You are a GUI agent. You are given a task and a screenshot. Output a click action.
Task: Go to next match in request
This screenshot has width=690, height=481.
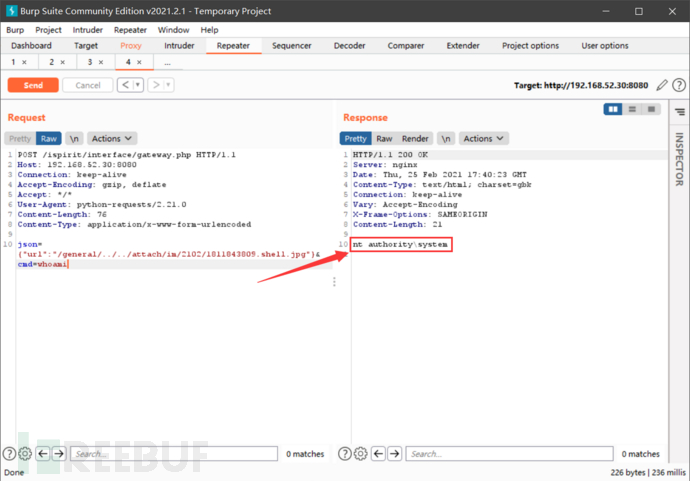pos(59,453)
